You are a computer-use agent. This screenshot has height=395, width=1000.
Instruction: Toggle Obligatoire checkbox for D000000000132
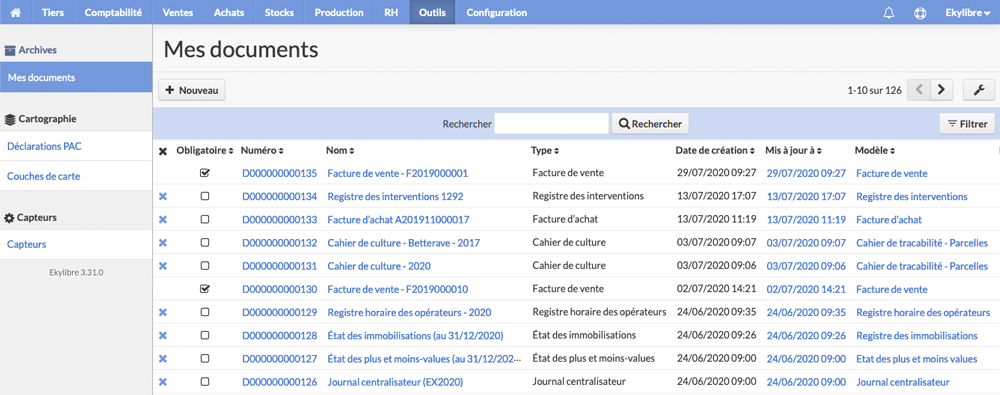click(205, 243)
